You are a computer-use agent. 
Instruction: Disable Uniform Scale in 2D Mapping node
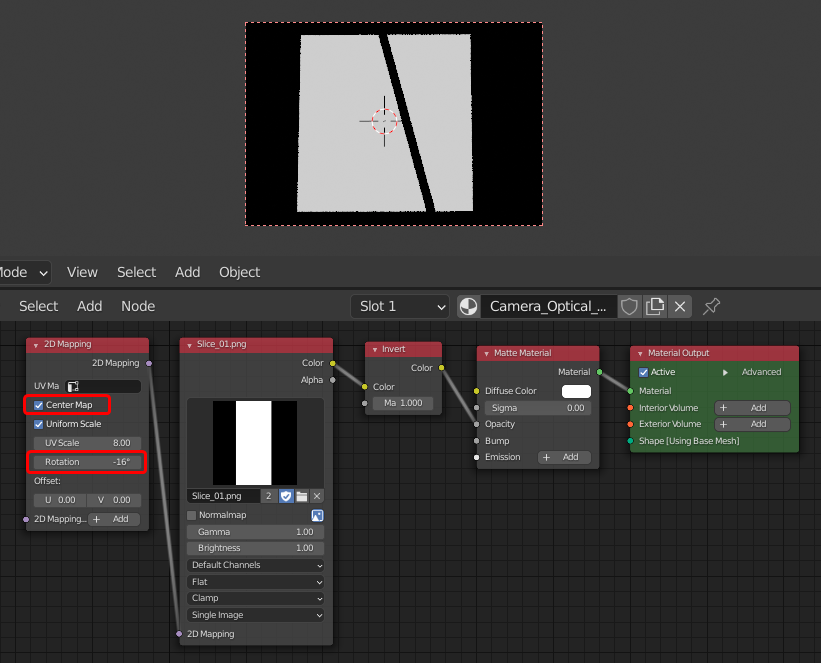pos(39,424)
